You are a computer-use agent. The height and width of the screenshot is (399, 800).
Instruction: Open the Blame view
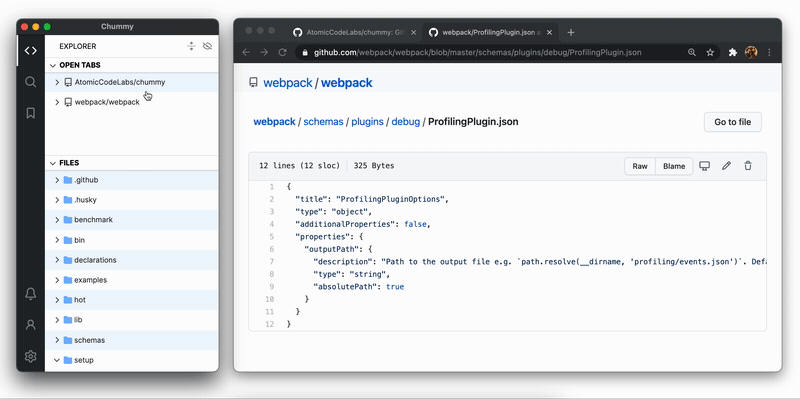click(x=674, y=166)
